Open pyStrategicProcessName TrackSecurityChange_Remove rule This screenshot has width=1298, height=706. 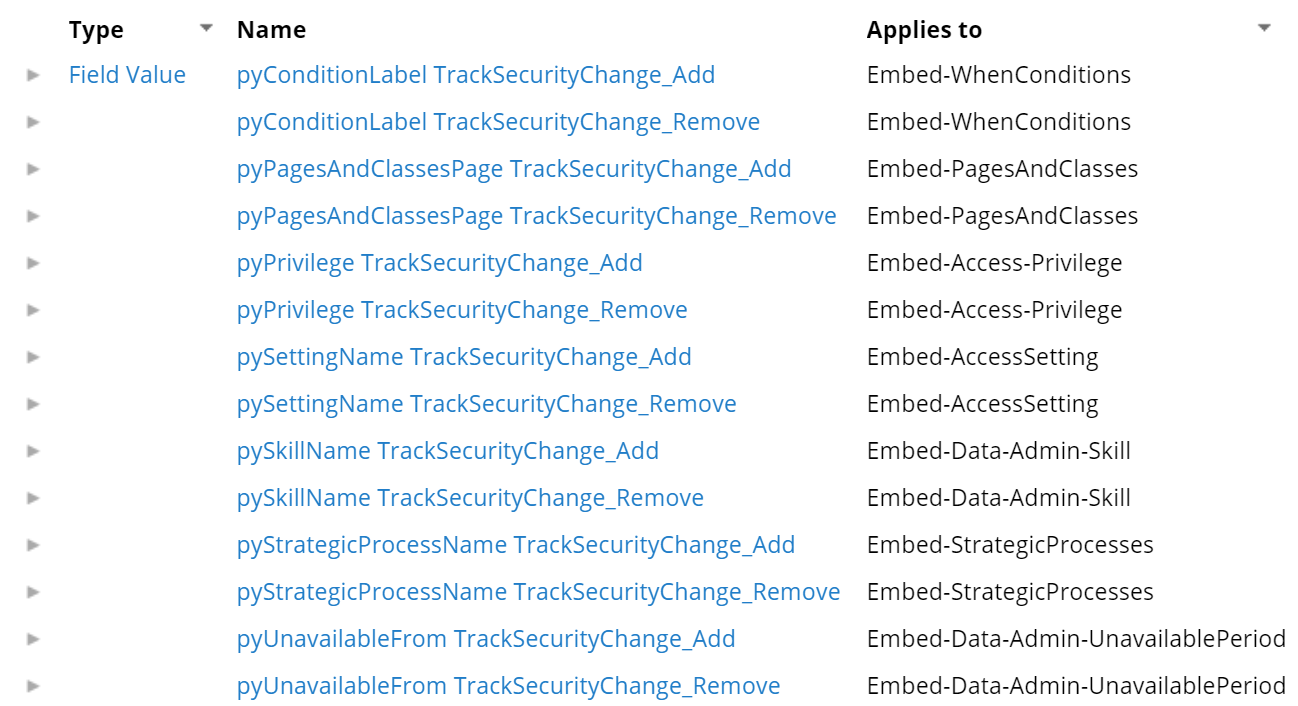click(x=539, y=592)
